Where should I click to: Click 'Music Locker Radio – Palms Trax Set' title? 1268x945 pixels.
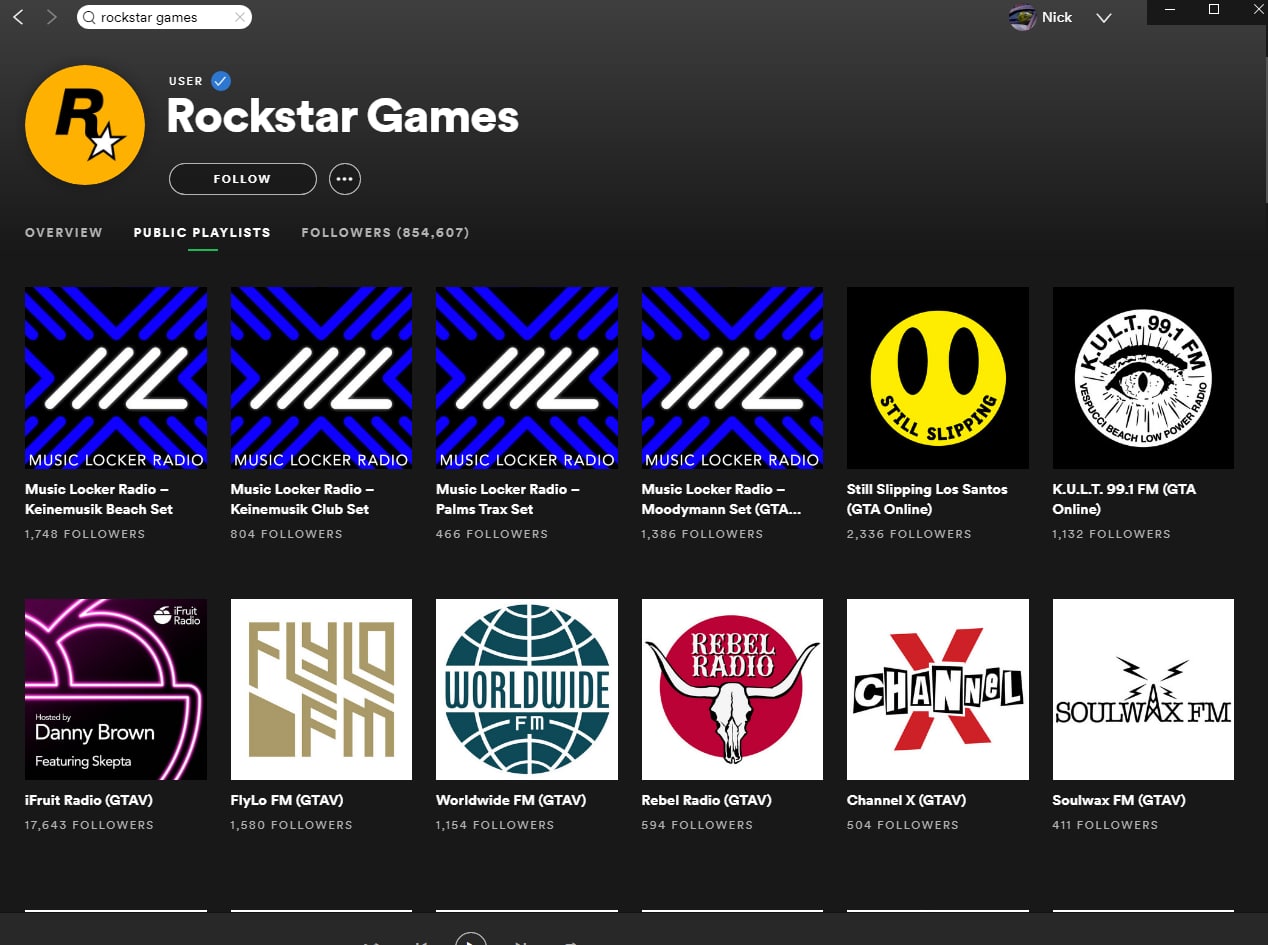[x=508, y=499]
